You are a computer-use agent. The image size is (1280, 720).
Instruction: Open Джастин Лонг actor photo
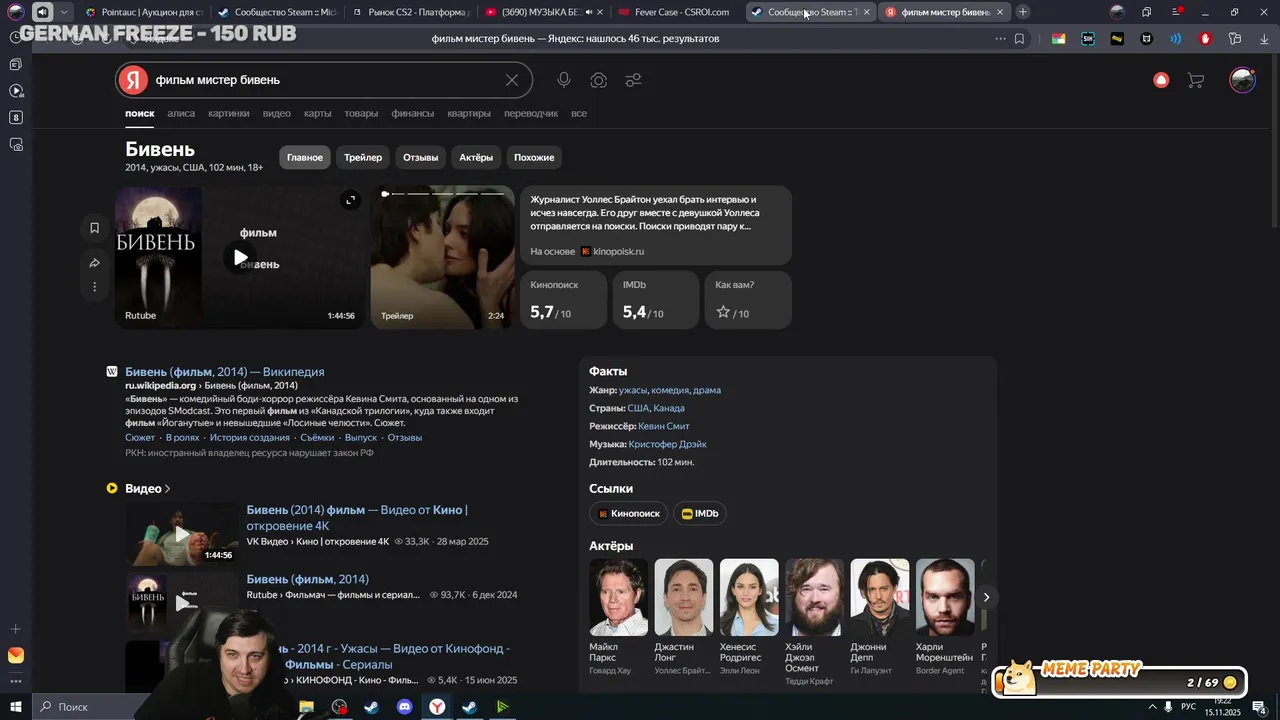684,597
